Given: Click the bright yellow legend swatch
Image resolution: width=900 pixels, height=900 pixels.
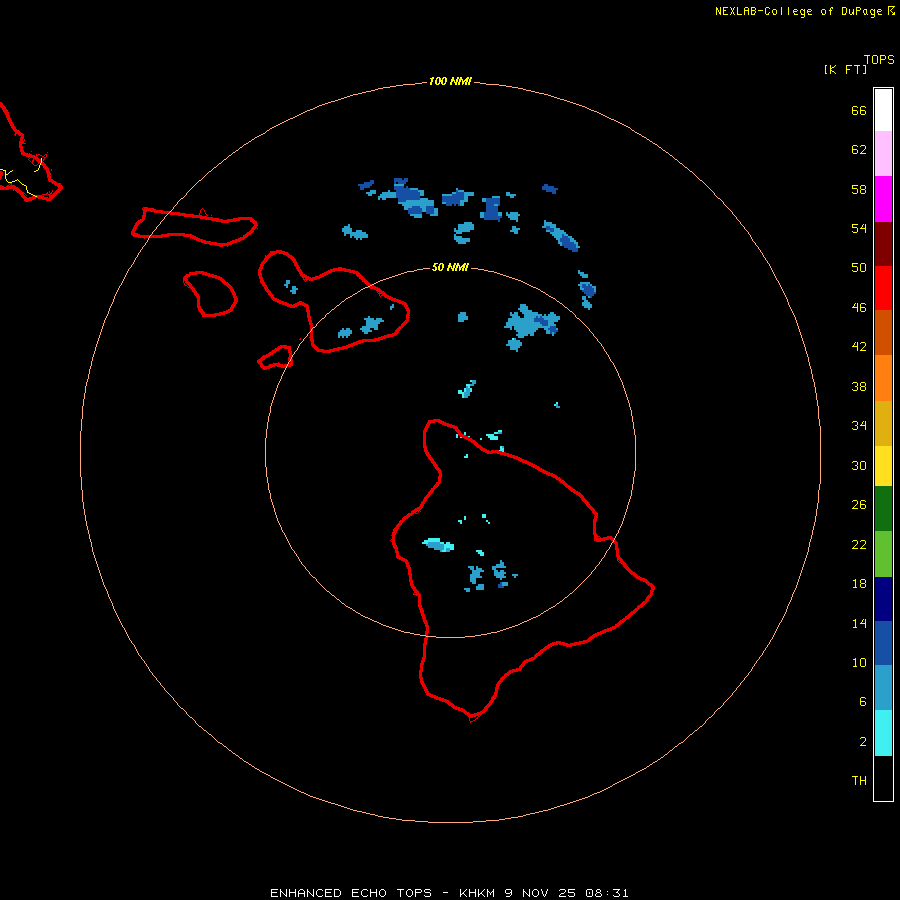Looking at the screenshot, I should (883, 466).
